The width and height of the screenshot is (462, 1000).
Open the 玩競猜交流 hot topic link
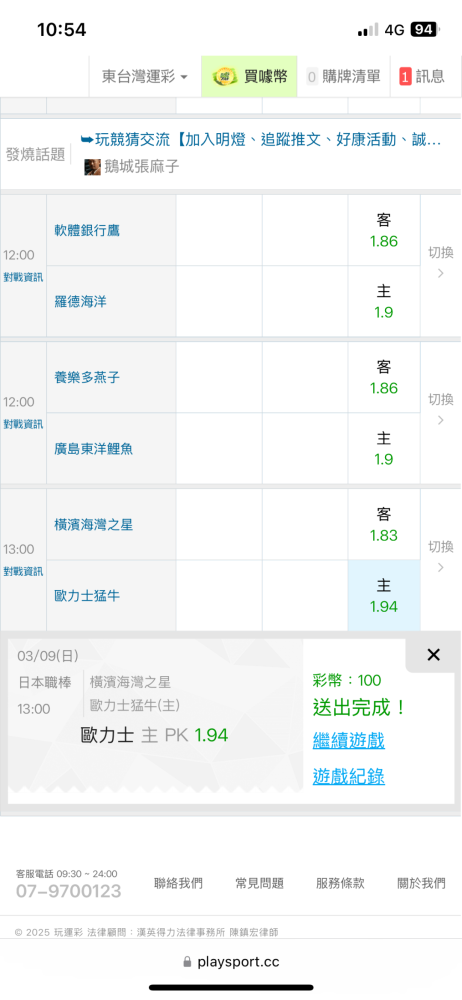pos(261,140)
